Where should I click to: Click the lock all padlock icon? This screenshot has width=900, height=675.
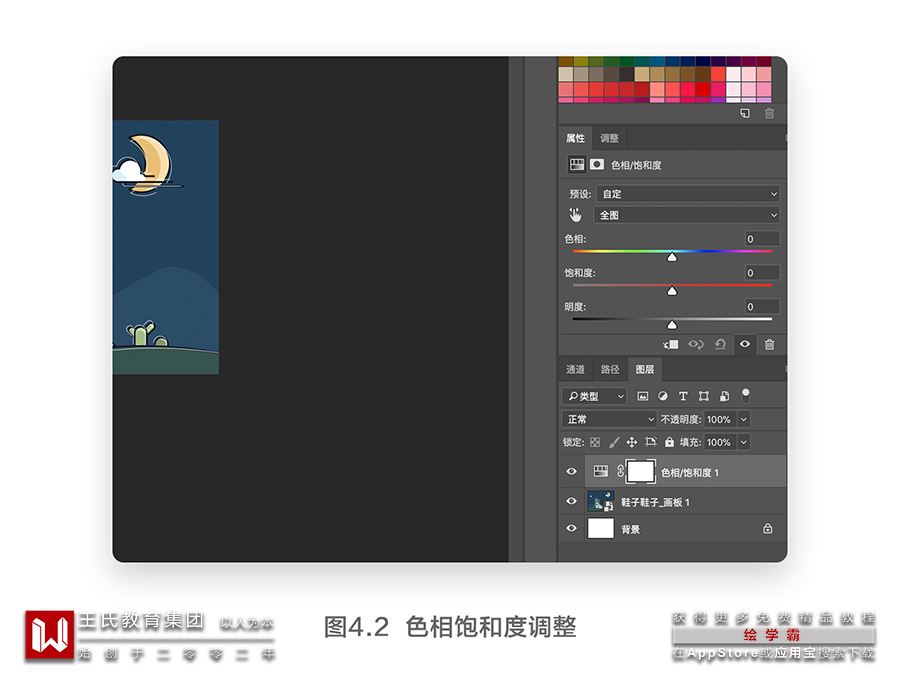point(669,442)
